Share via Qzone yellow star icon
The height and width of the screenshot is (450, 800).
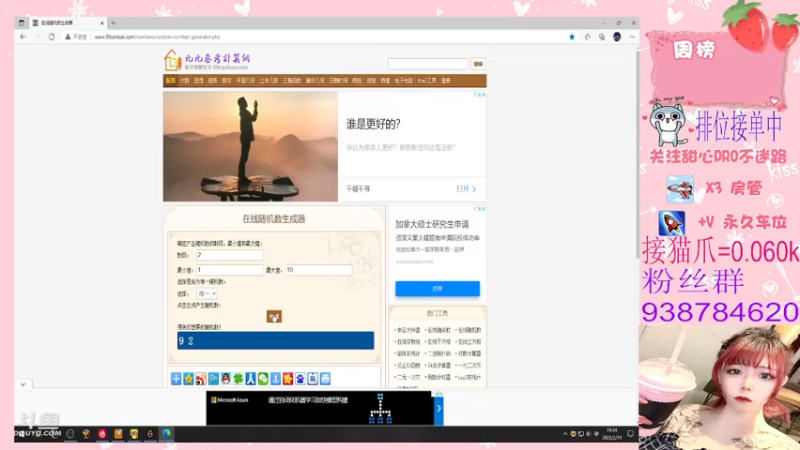(188, 378)
